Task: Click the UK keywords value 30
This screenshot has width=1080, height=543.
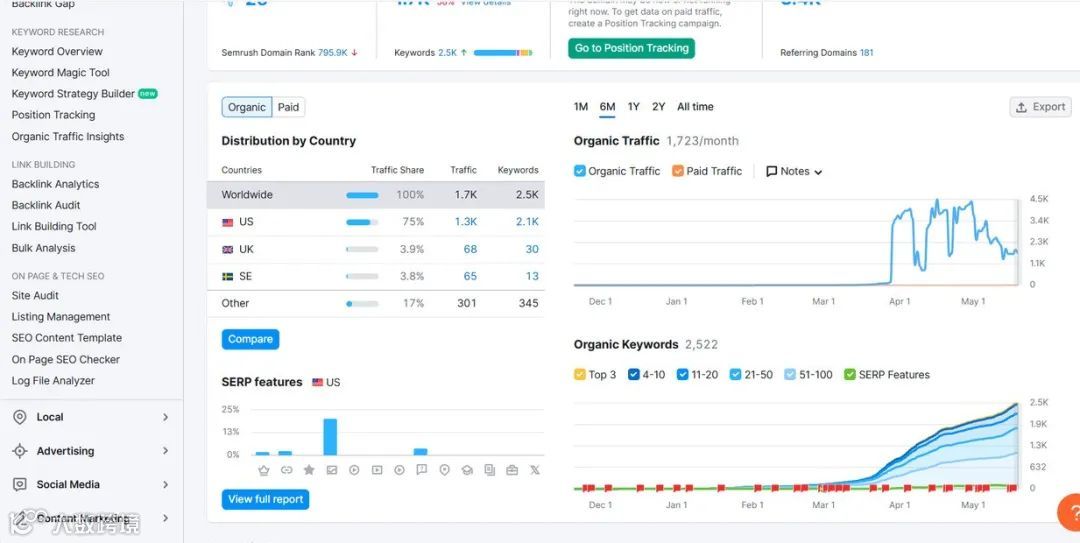Action: click(x=532, y=249)
